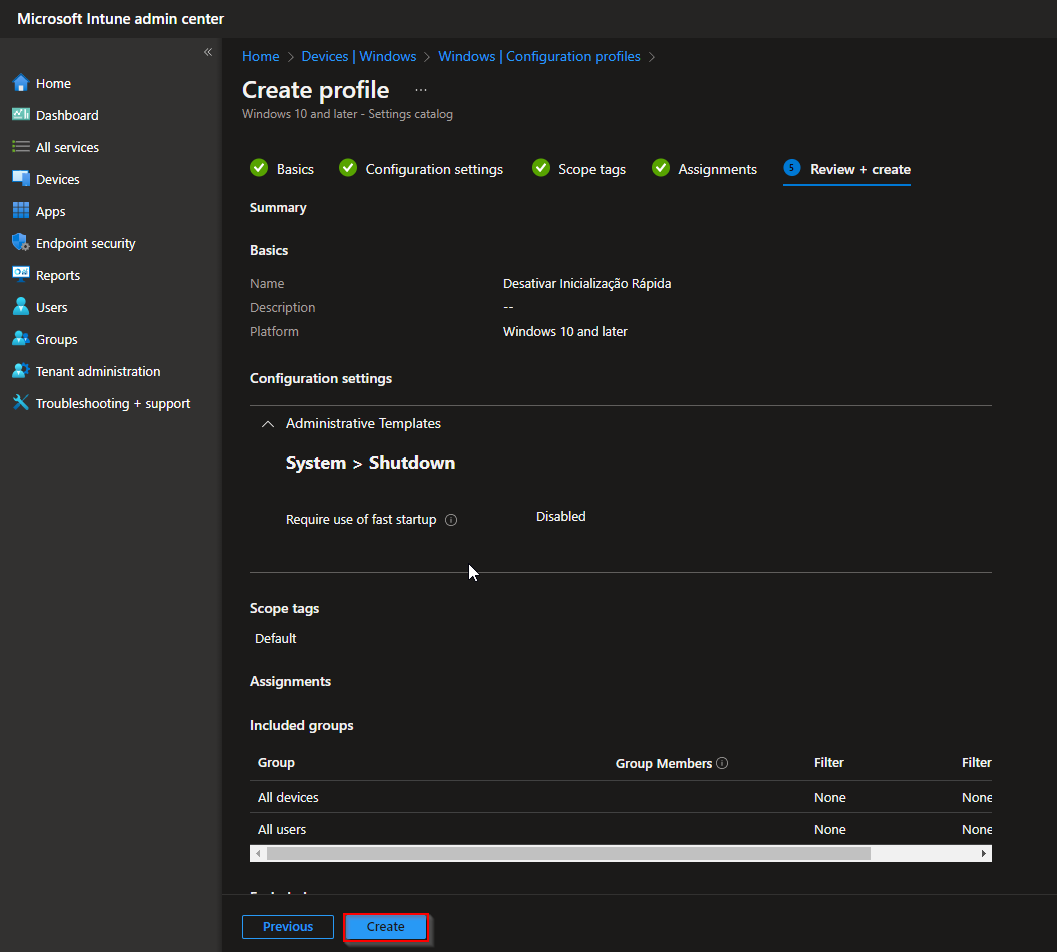Click the horizontal scrollbar thumb under groups table
The width and height of the screenshot is (1057, 952).
point(569,854)
